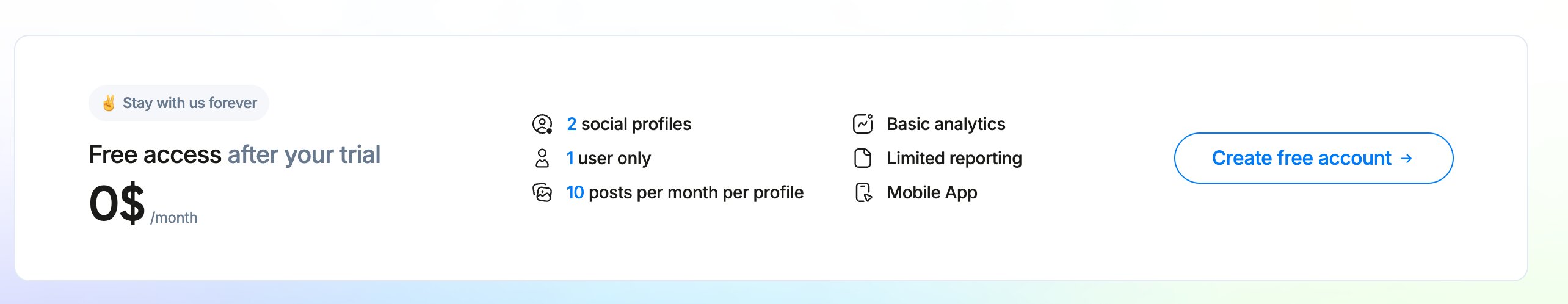Screen dimensions: 1568x304
Task: Click the "1 user only" feature text
Action: tap(608, 158)
